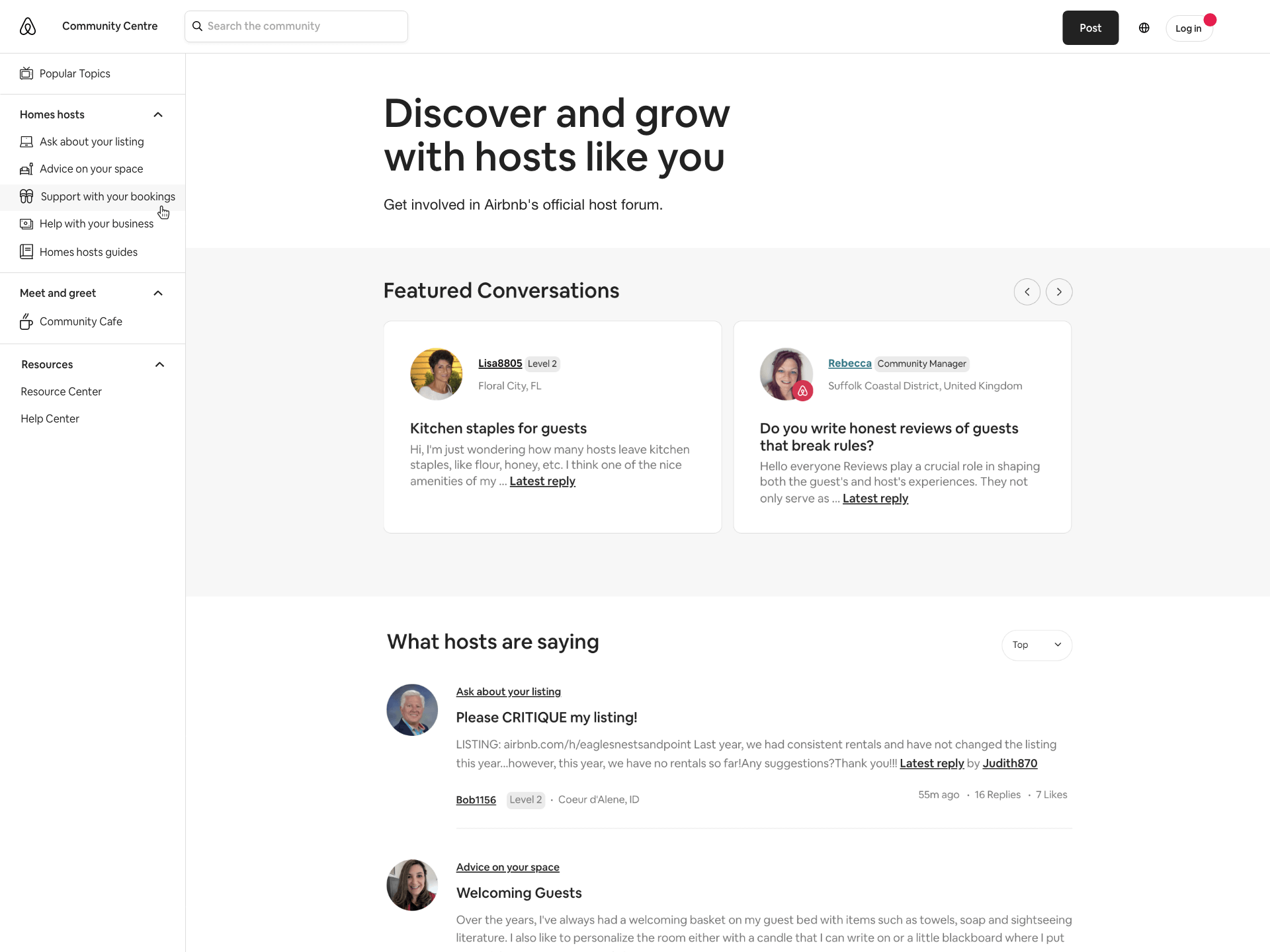Screen dimensions: 1270x952
Task: Click the "Help with your business" camera icon
Action: pos(26,223)
